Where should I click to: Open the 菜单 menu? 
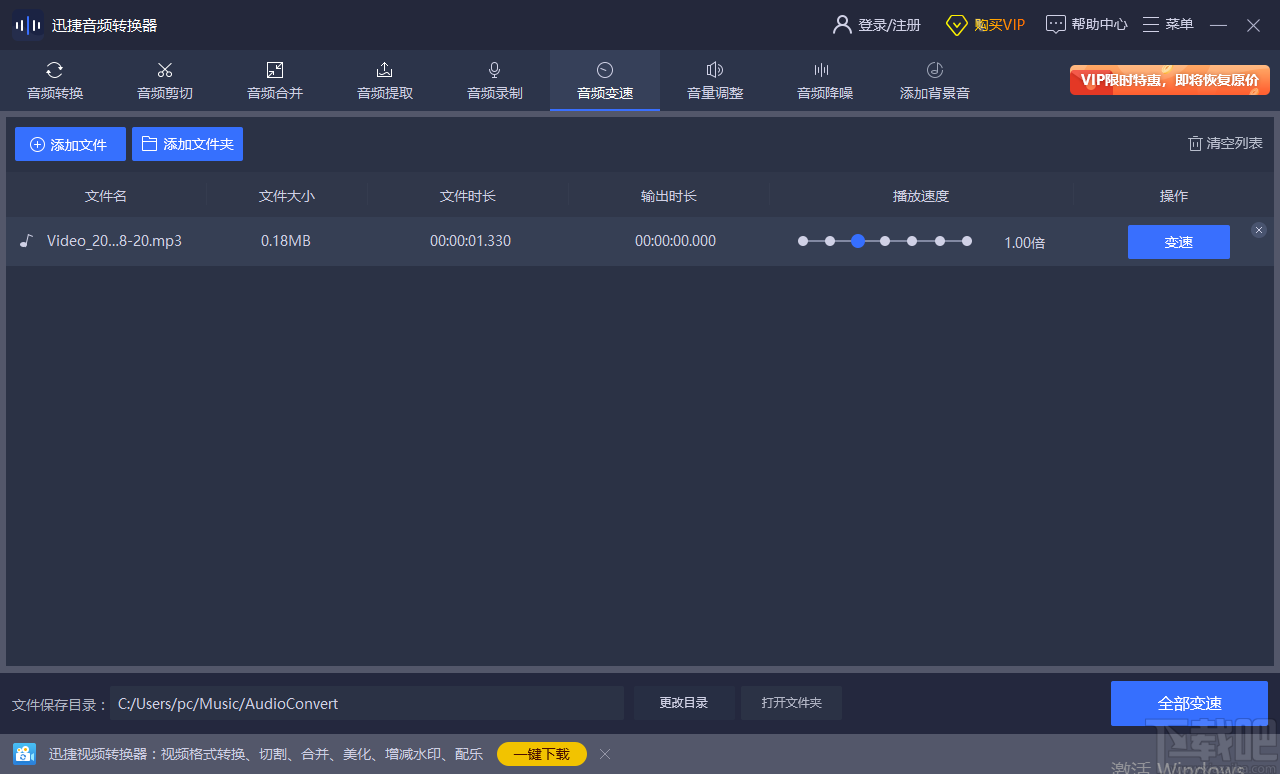(x=1167, y=24)
